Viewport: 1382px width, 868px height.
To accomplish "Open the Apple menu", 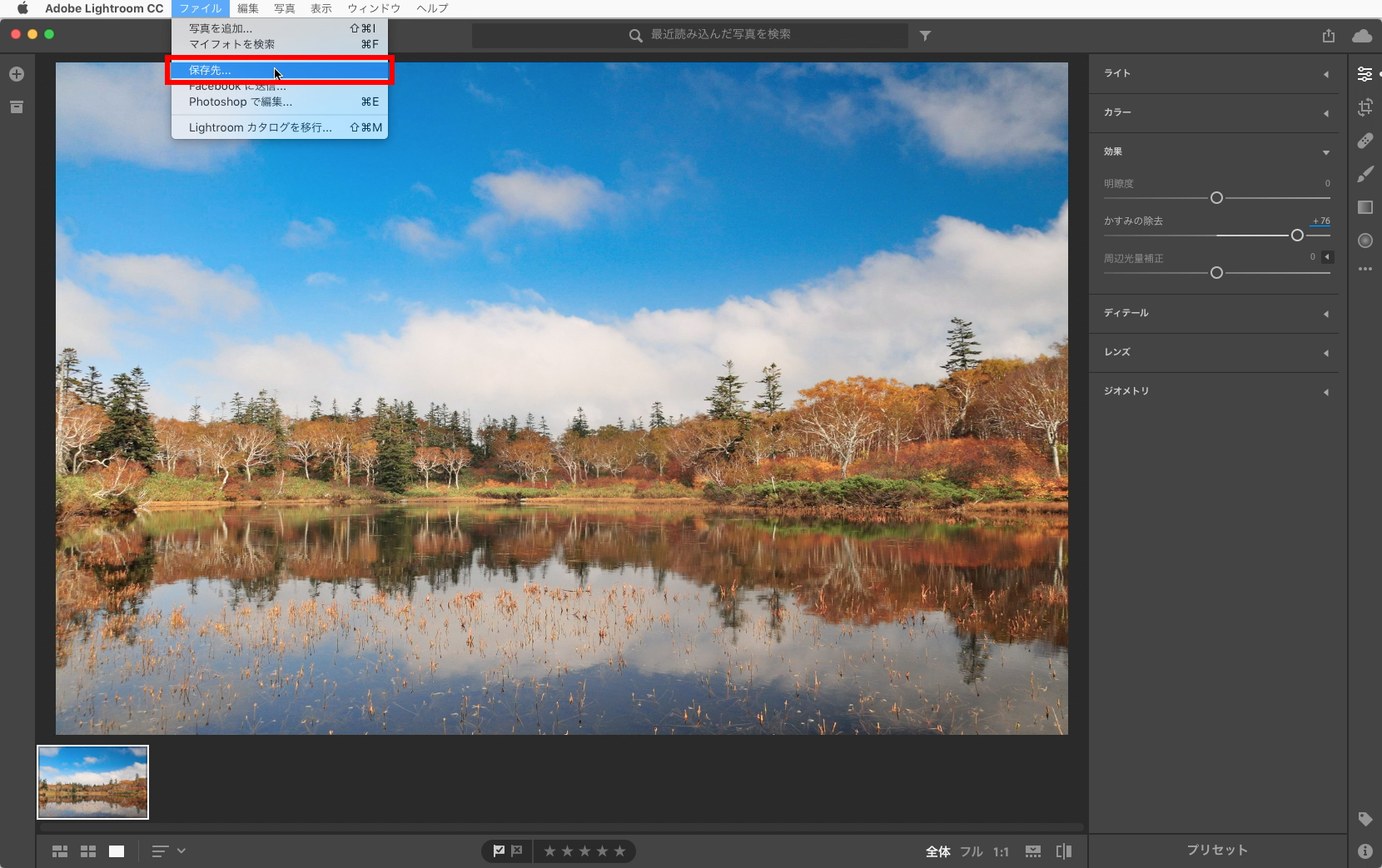I will 22,8.
